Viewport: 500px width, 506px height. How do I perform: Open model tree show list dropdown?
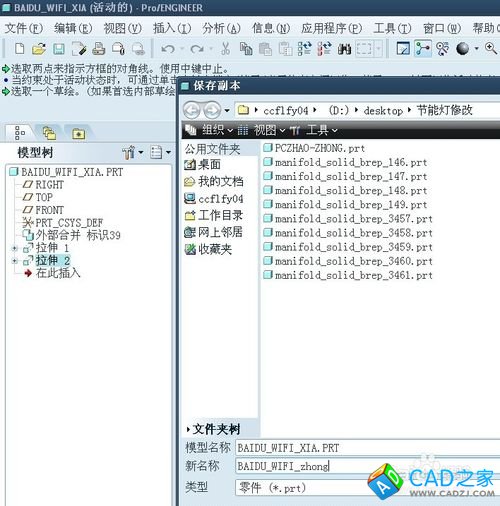tap(160, 153)
